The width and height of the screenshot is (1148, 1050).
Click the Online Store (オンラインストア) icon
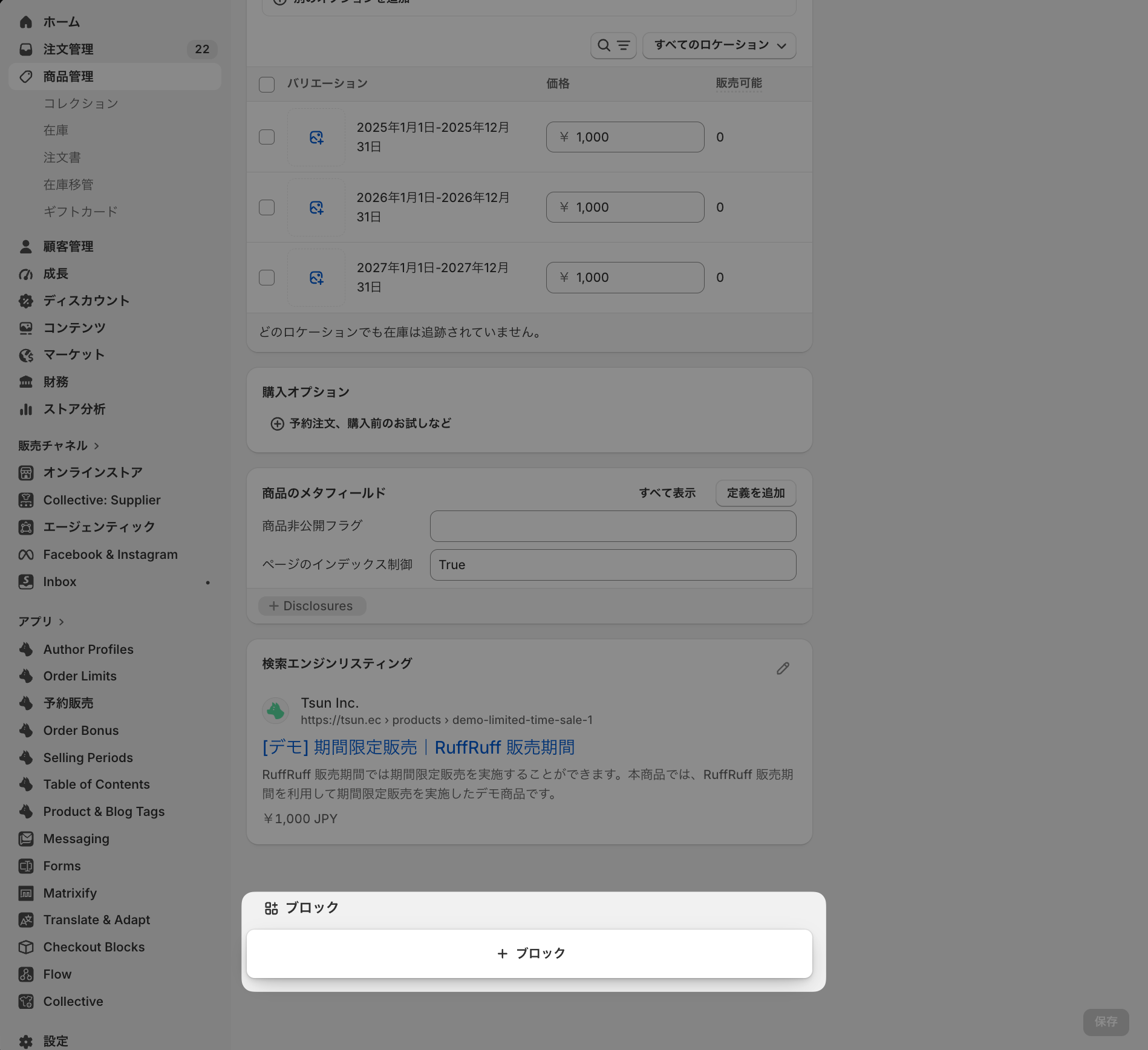[x=25, y=473]
